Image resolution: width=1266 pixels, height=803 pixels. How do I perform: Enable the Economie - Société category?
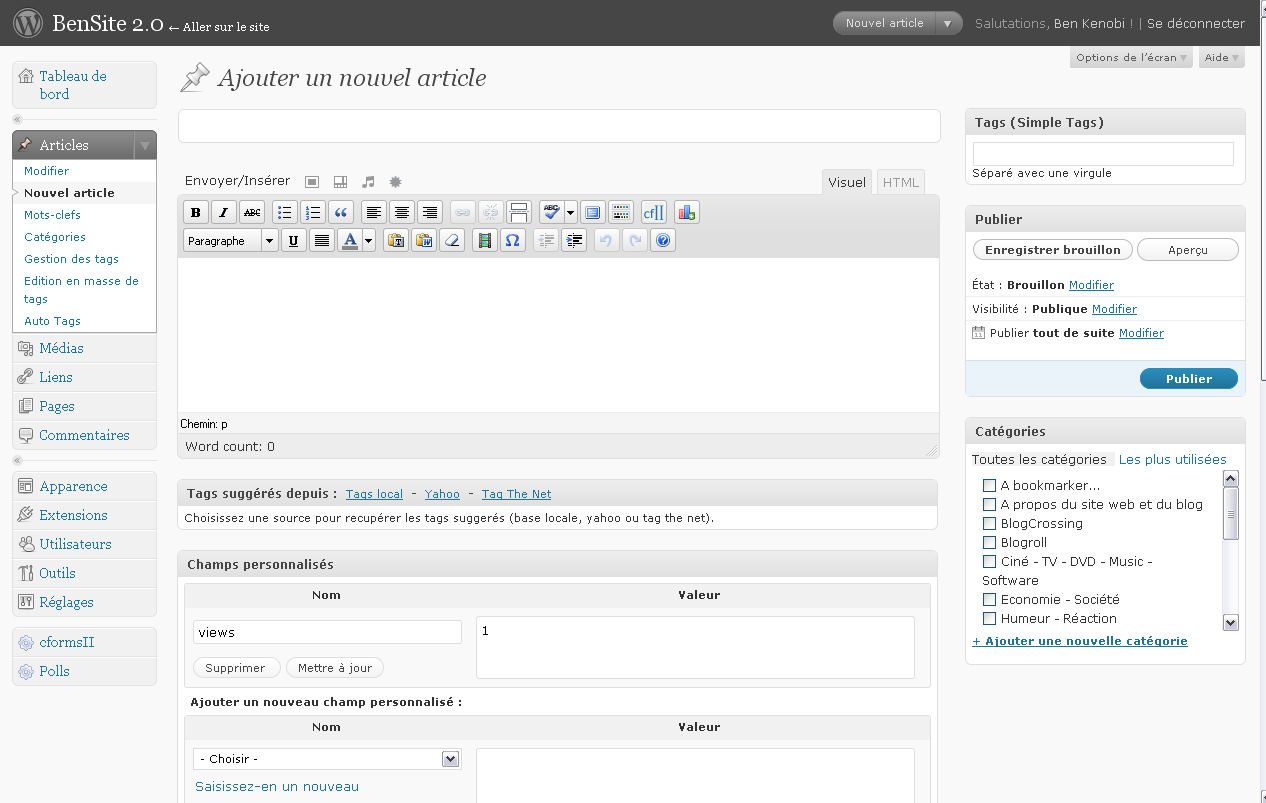click(x=989, y=600)
